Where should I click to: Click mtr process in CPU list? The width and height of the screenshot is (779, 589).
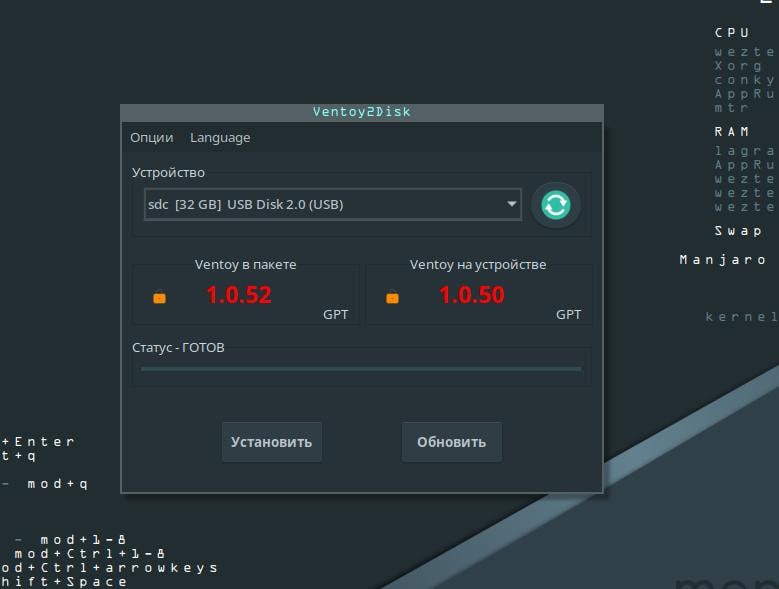click(x=732, y=107)
